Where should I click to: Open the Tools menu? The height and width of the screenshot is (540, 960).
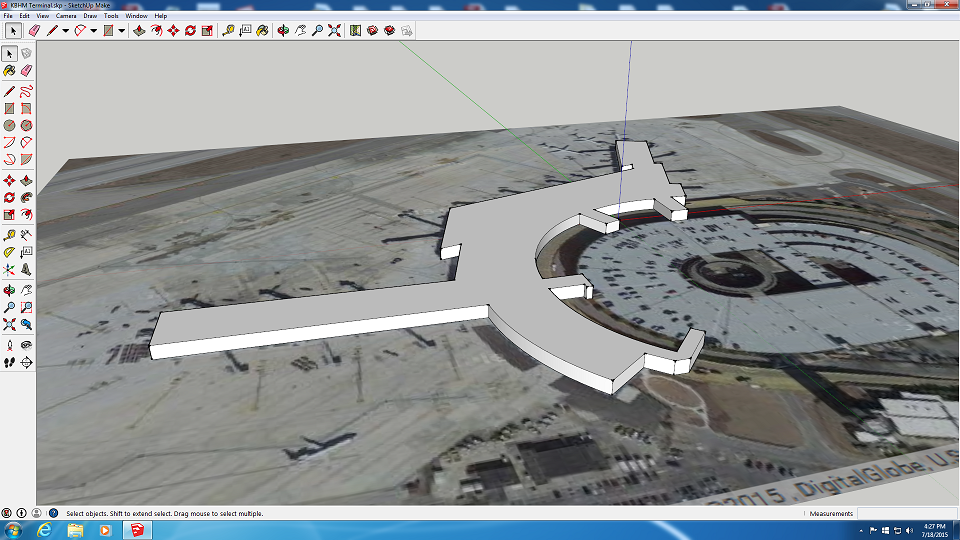pos(111,16)
